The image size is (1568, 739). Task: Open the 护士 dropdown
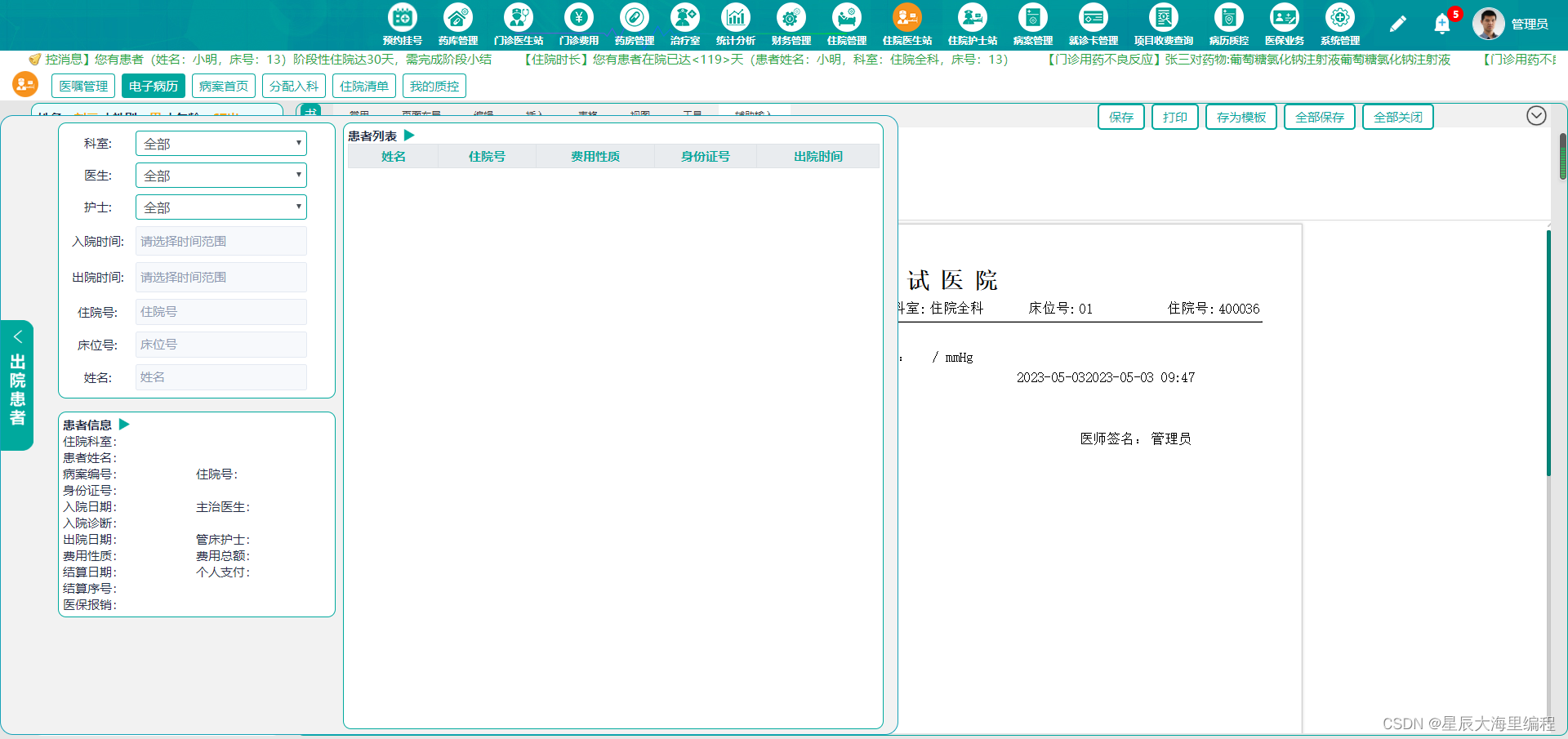coord(221,207)
